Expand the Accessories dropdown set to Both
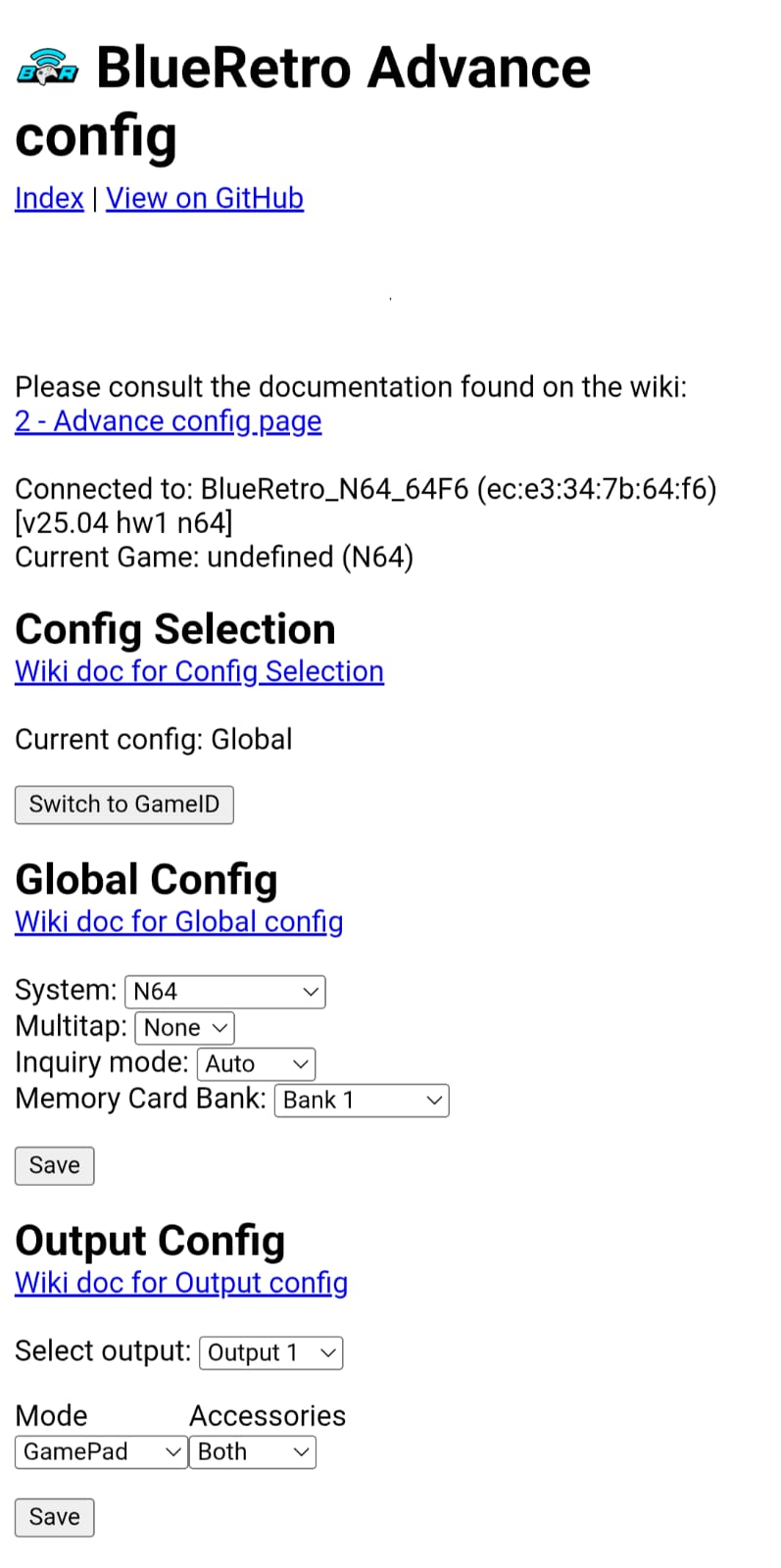Screen dimensions: 781x1568 pyautogui.click(x=252, y=1452)
